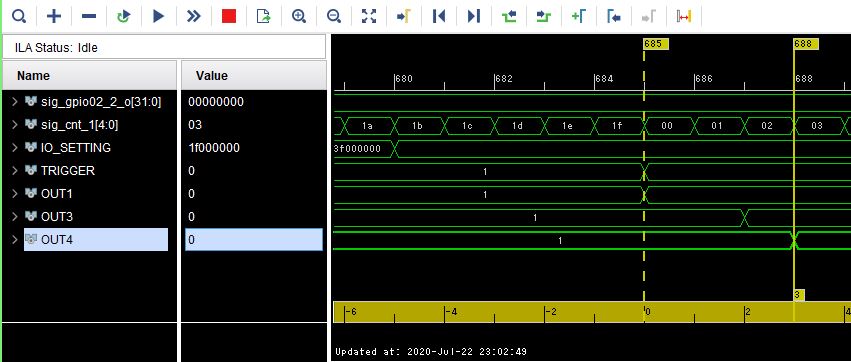Expand the sig_gpio02_2_o[31:0] signal
The width and height of the screenshot is (851, 362).
[x=15, y=101]
